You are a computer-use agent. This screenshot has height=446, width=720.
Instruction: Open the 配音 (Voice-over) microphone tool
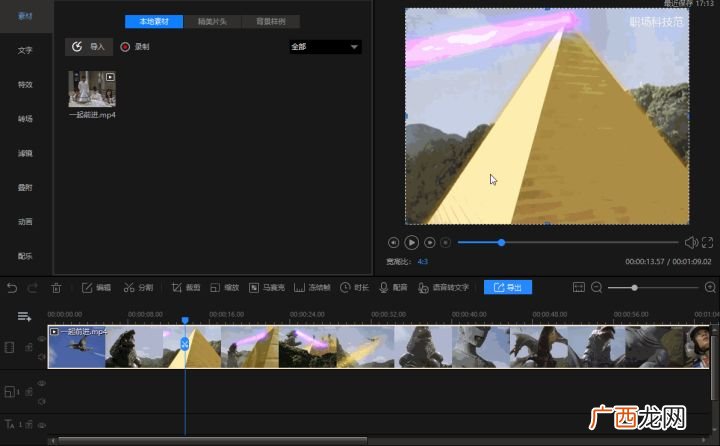[394, 288]
